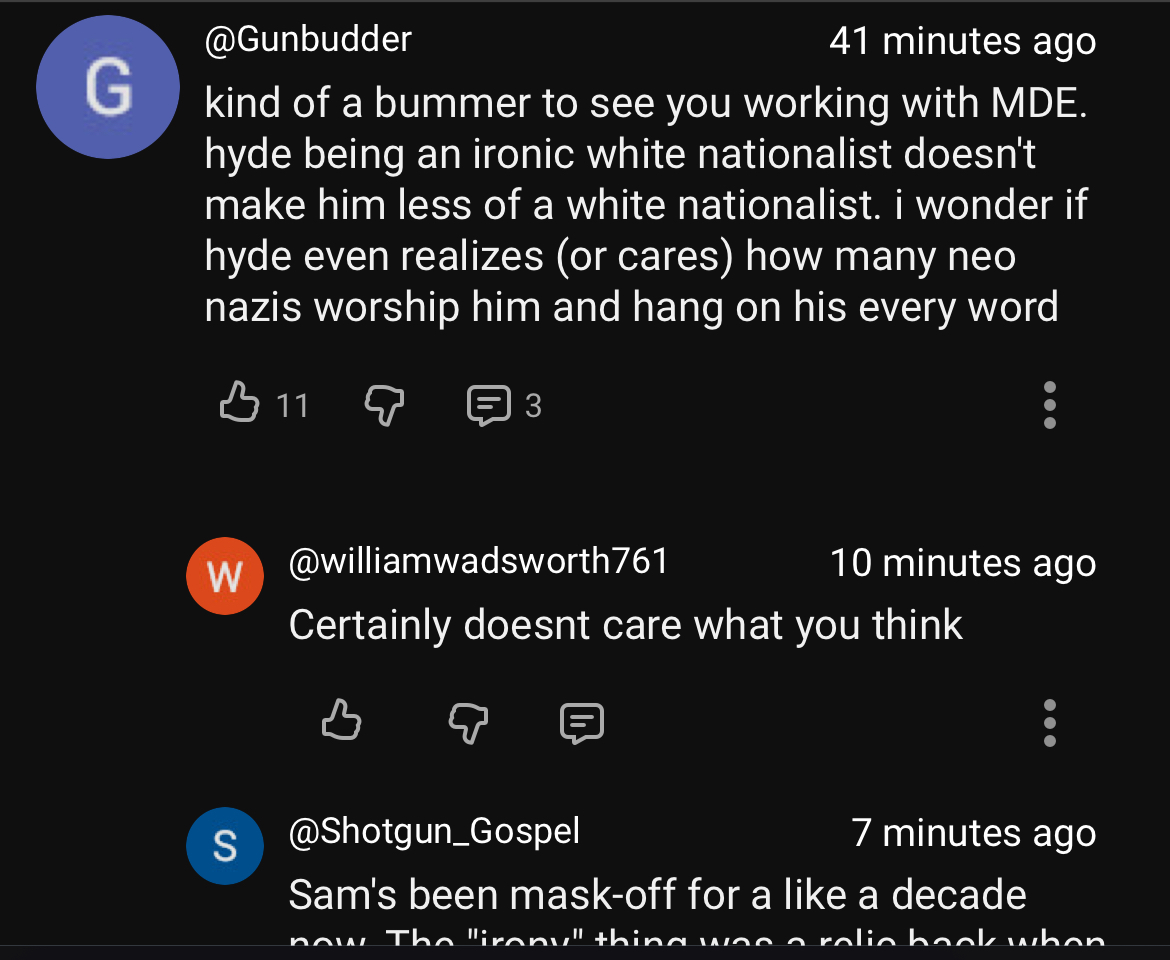Click the 11 likes count
The image size is (1170, 960).
point(292,405)
